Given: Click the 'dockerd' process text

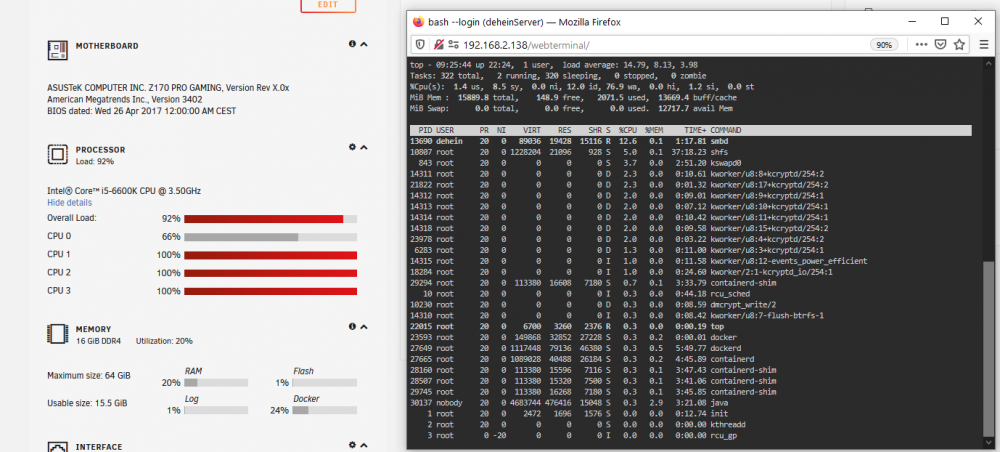Looking at the screenshot, I should click(x=726, y=348).
